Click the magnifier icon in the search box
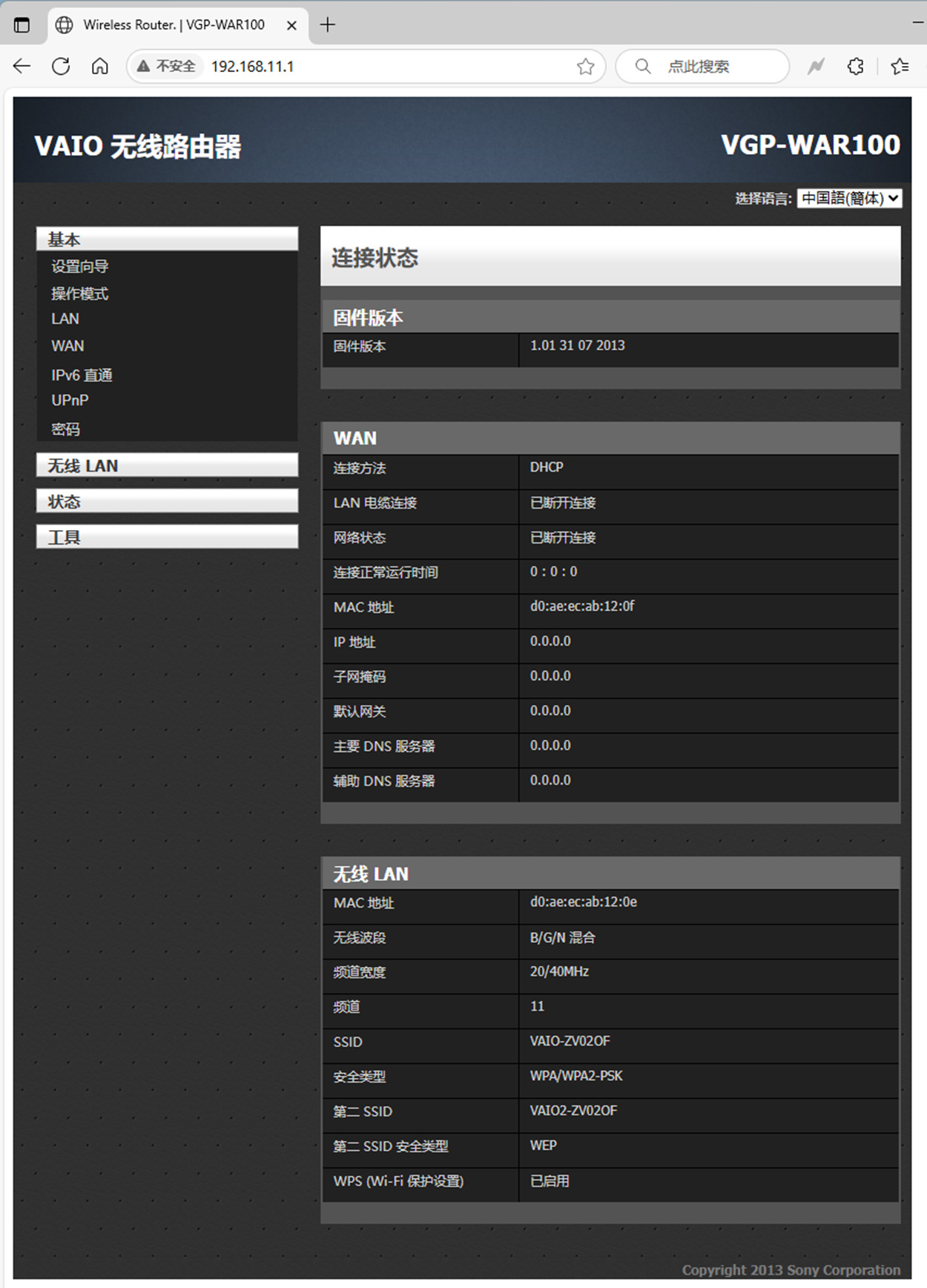 click(x=643, y=66)
